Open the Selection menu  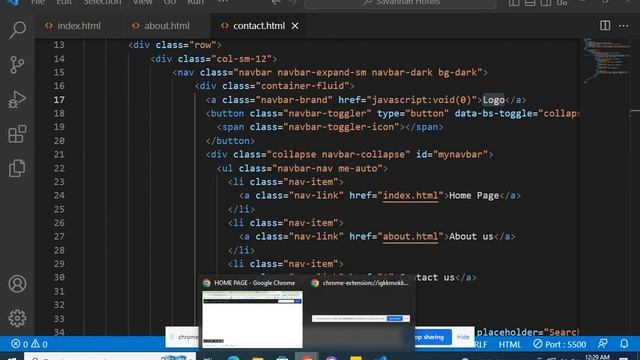[102, 2]
